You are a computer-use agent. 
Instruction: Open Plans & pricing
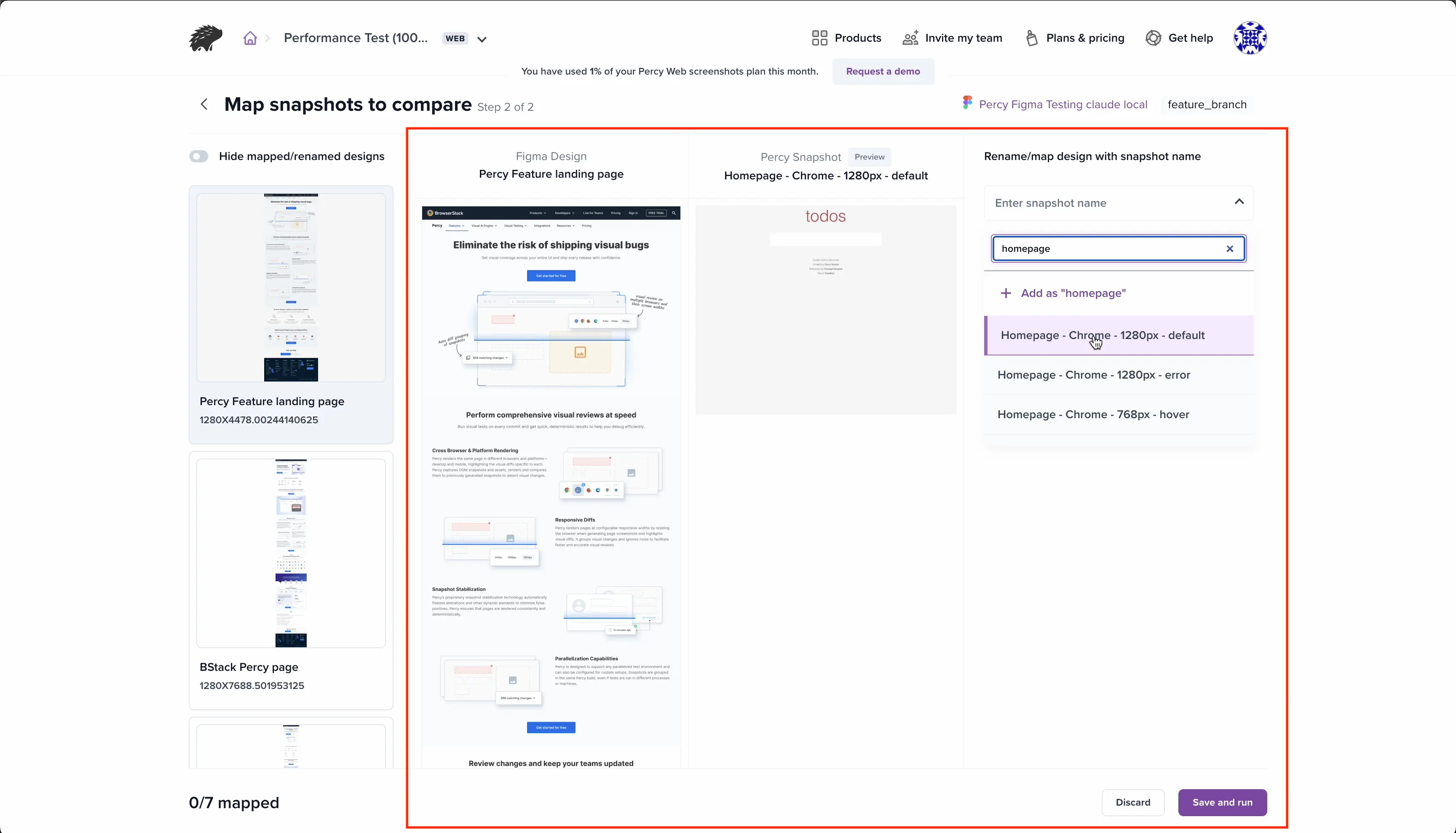pyautogui.click(x=1074, y=38)
